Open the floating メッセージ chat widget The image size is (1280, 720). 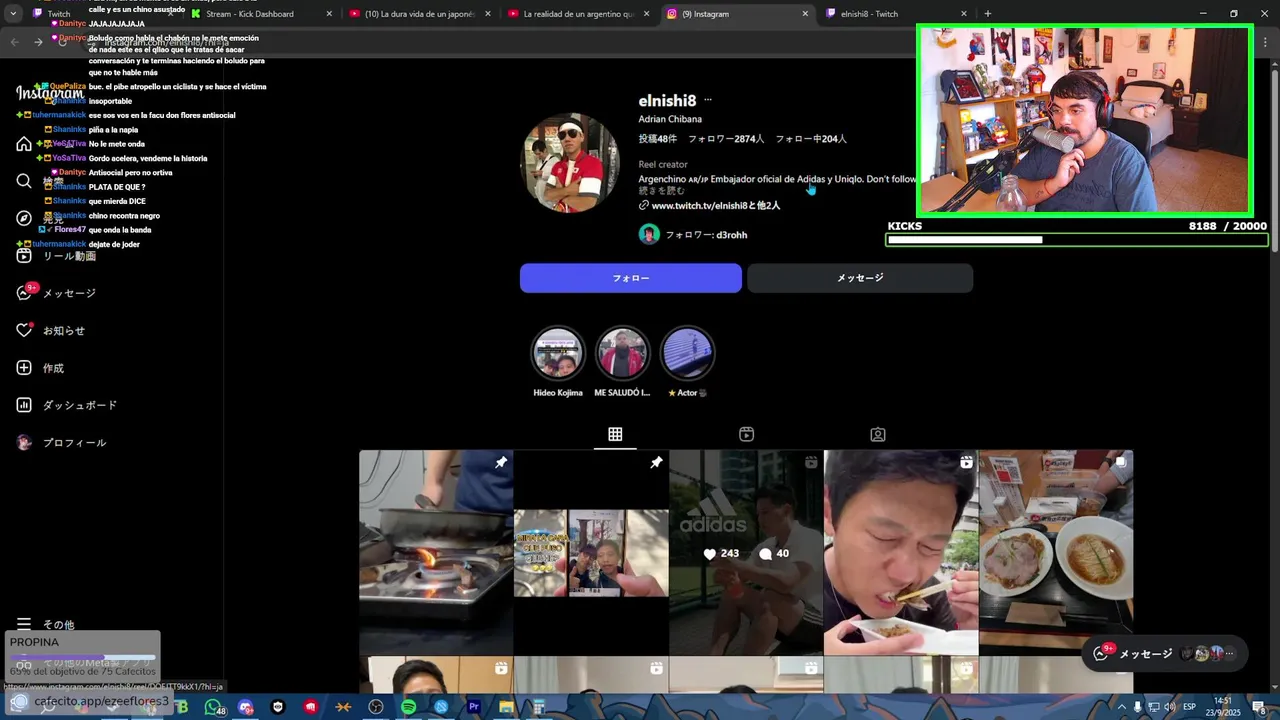pos(1165,653)
